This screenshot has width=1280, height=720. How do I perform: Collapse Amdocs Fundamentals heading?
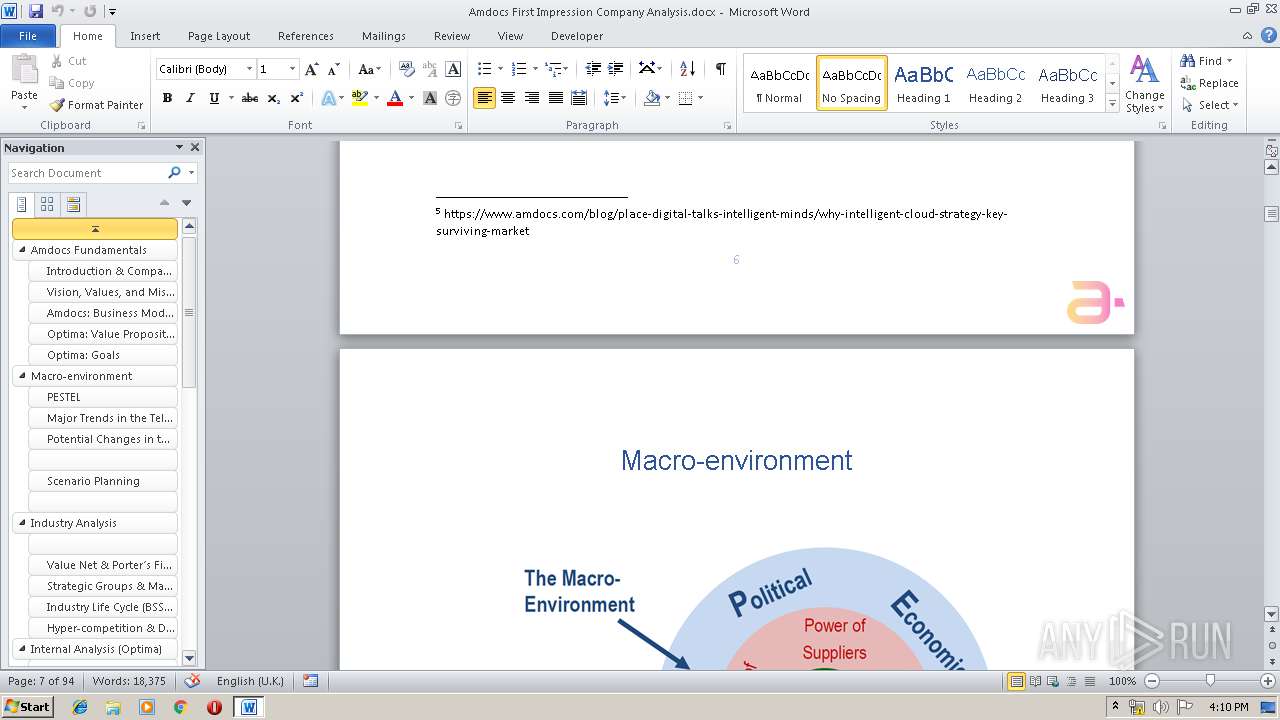click(x=23, y=250)
